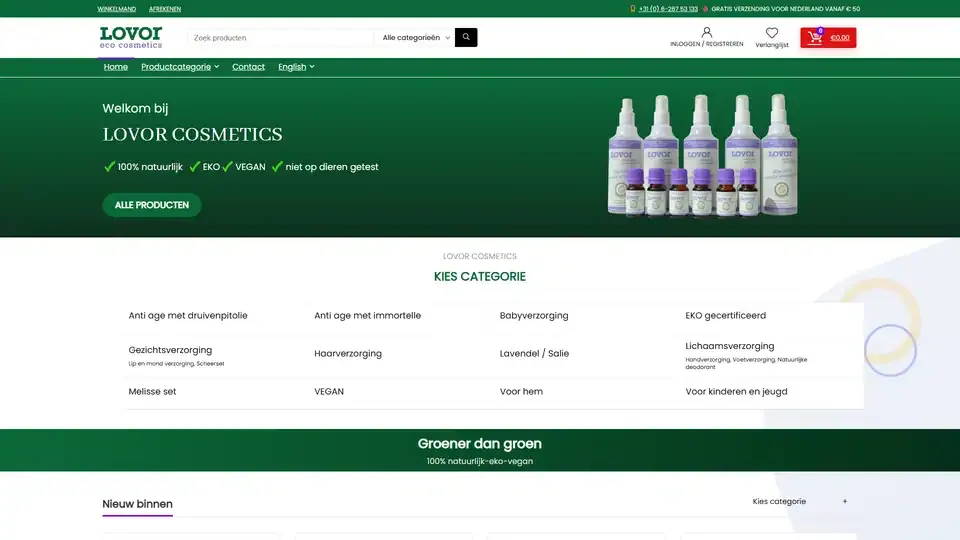
Task: Open Anti age met immortelle category
Action: point(367,315)
